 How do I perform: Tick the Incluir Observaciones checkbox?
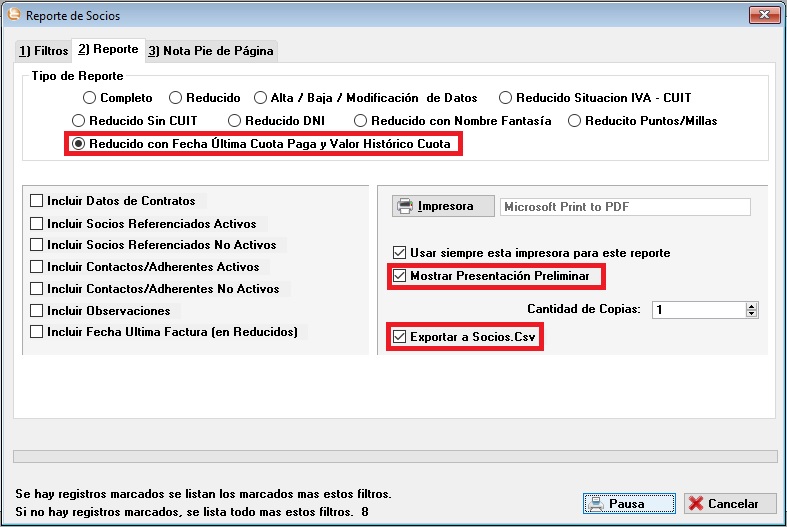37,311
